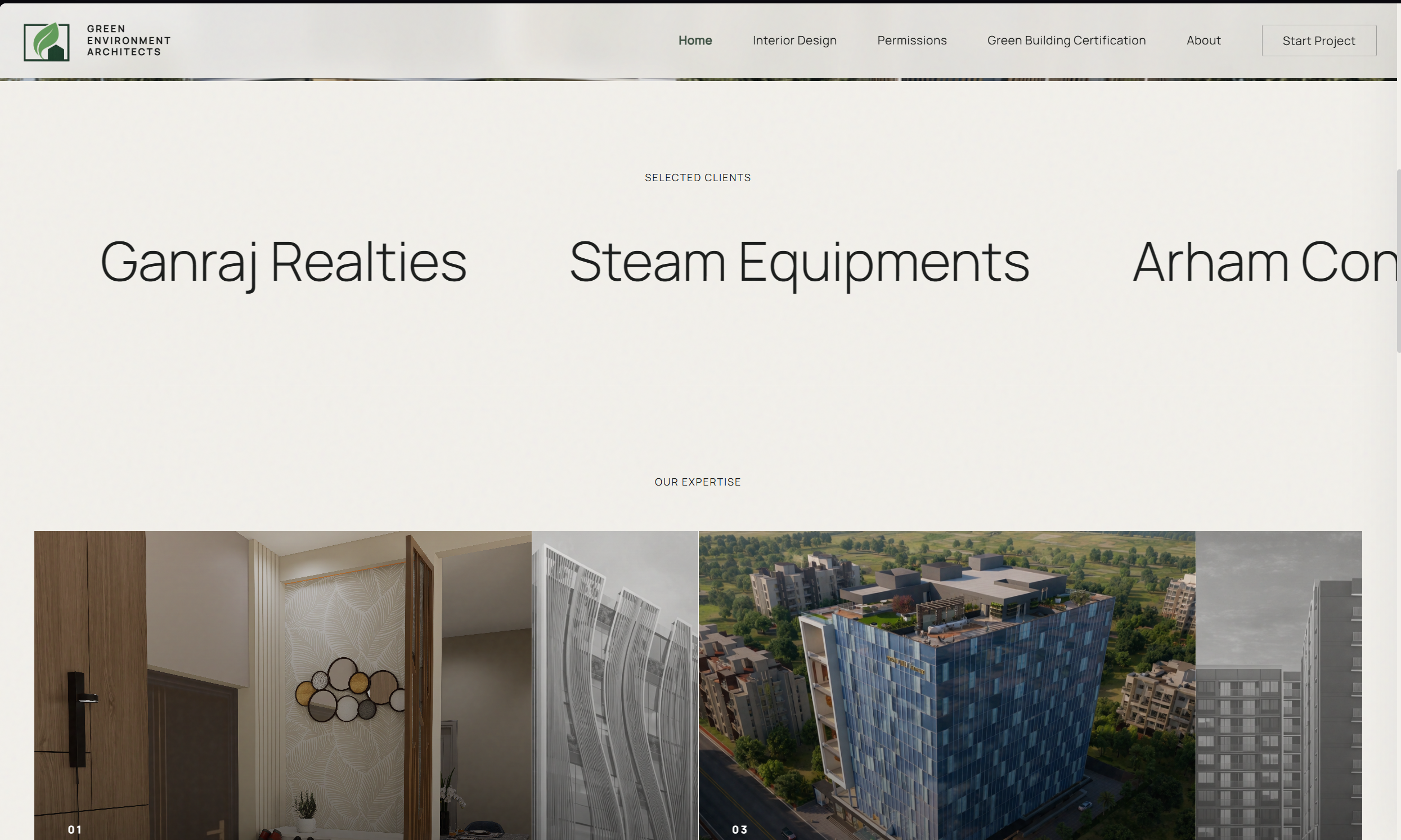Click the Start Project button

pos(1319,40)
